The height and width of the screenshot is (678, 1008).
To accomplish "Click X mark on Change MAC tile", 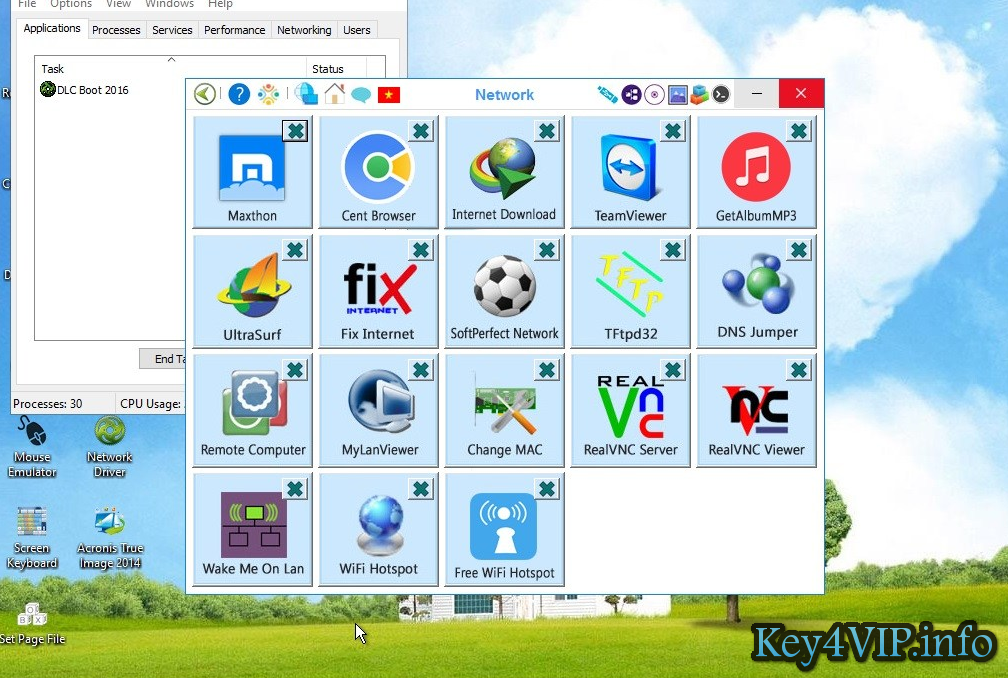I will [547, 370].
